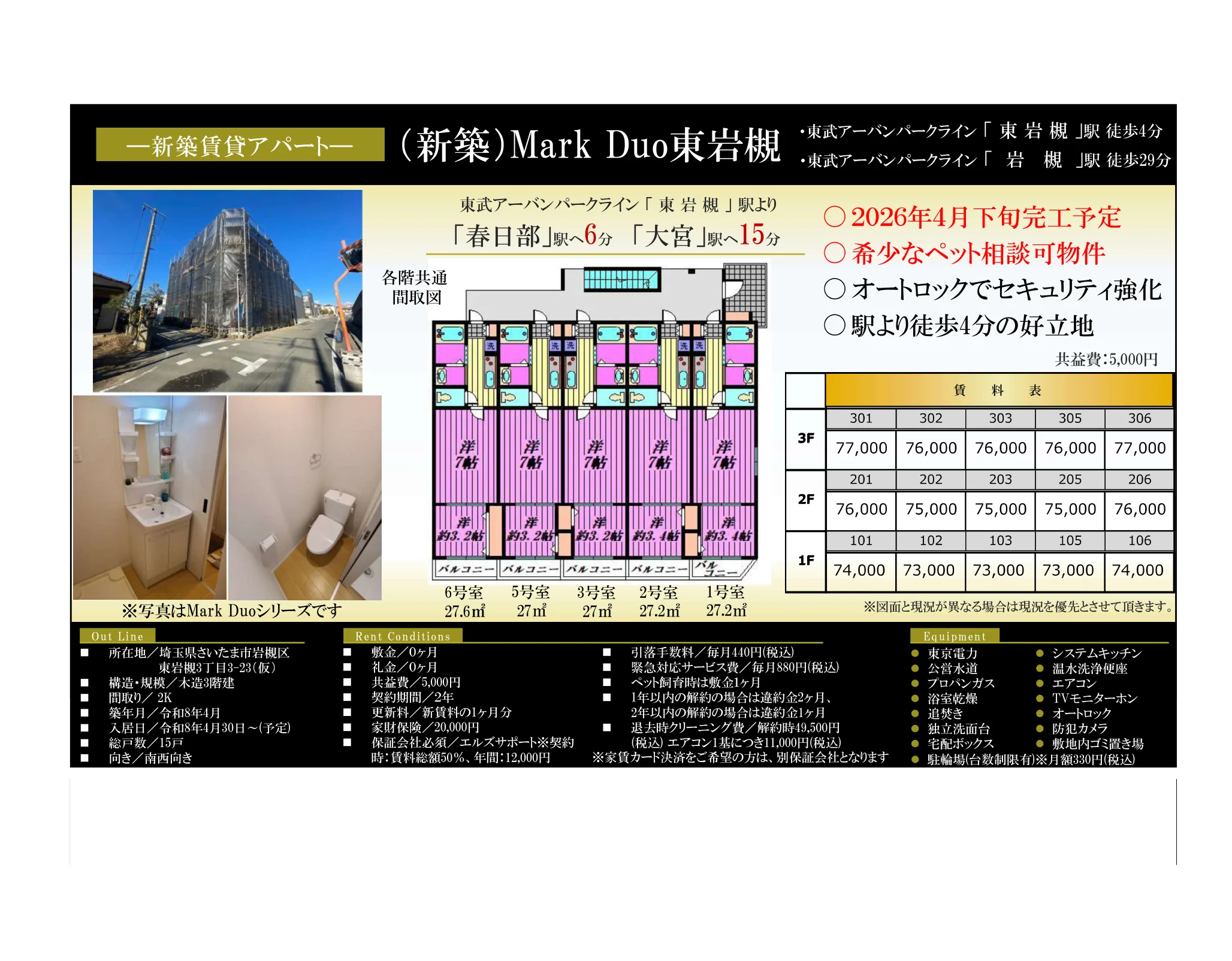Expand the 3F row in the rent table
The width and height of the screenshot is (1232, 961).
pos(805,437)
